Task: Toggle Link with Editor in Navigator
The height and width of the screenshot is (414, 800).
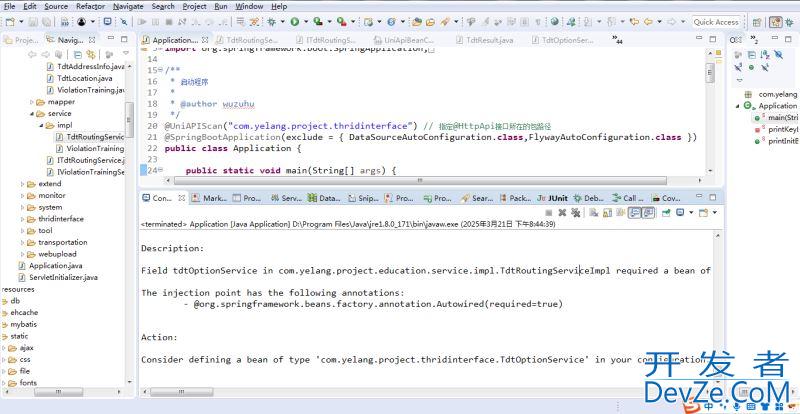Action: pyautogui.click(x=91, y=55)
